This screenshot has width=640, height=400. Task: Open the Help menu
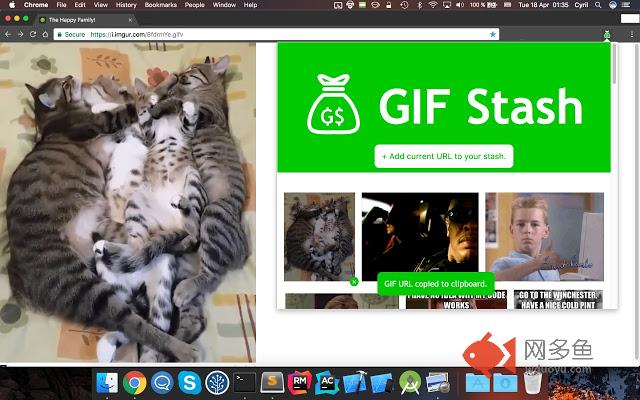(x=250, y=5)
